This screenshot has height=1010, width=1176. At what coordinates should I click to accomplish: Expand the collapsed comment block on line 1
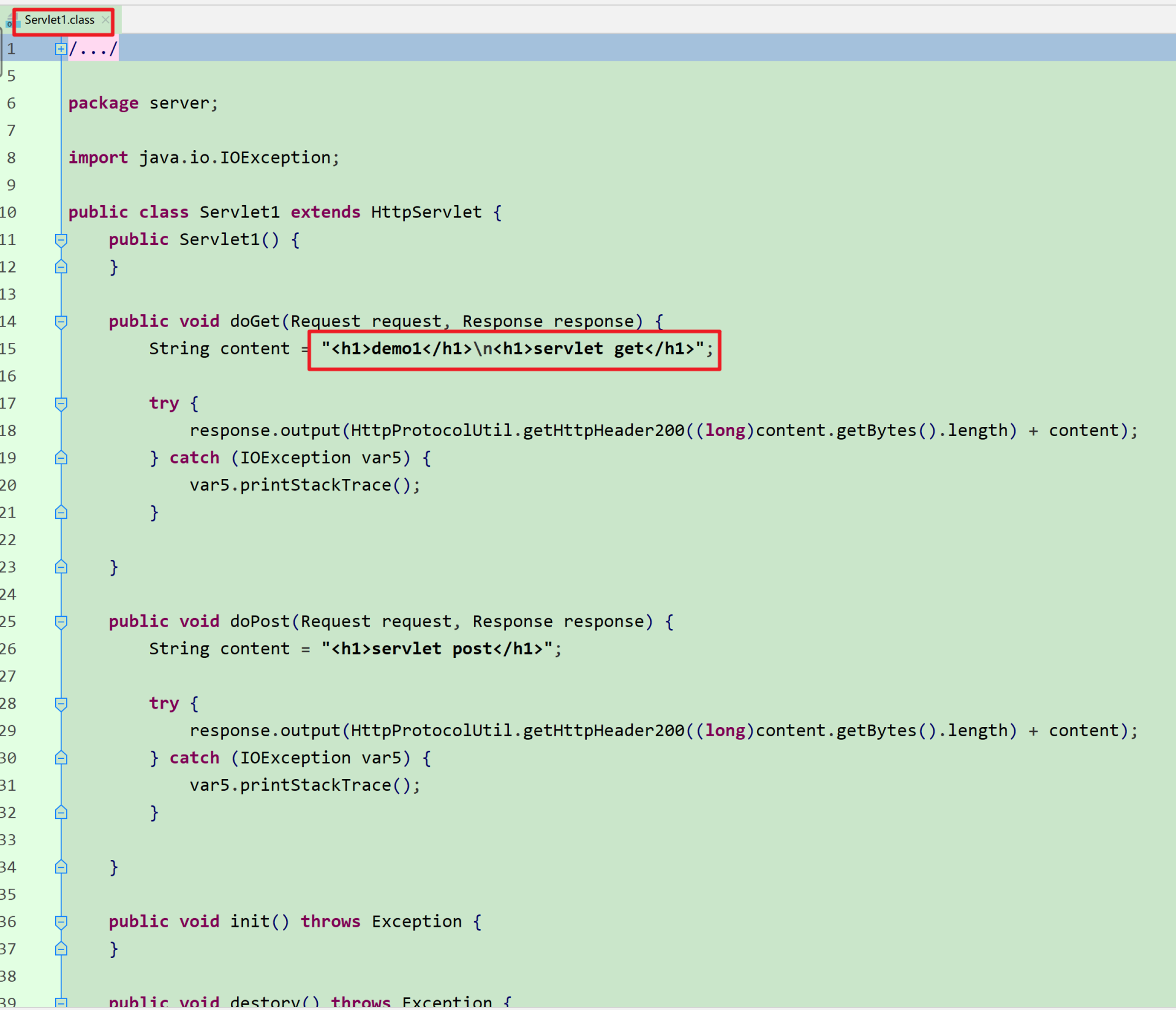click(x=61, y=49)
